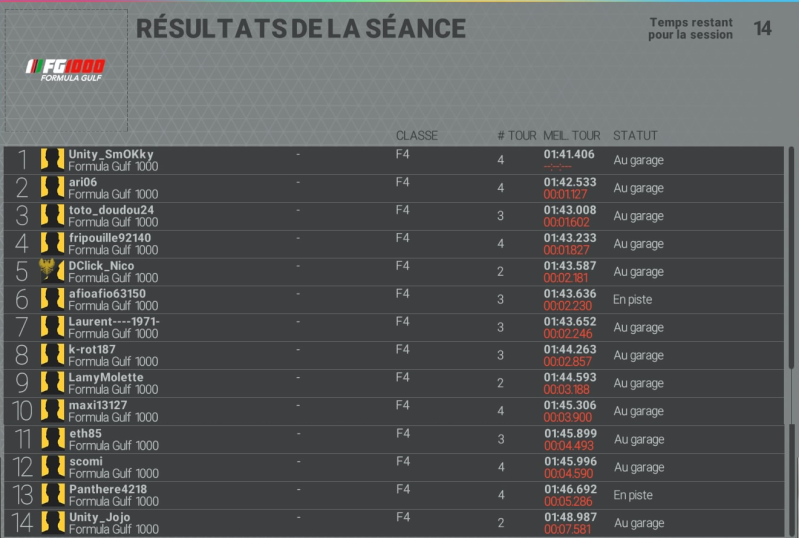Click the STATUT column header
The image size is (799, 538).
pyautogui.click(x=635, y=136)
